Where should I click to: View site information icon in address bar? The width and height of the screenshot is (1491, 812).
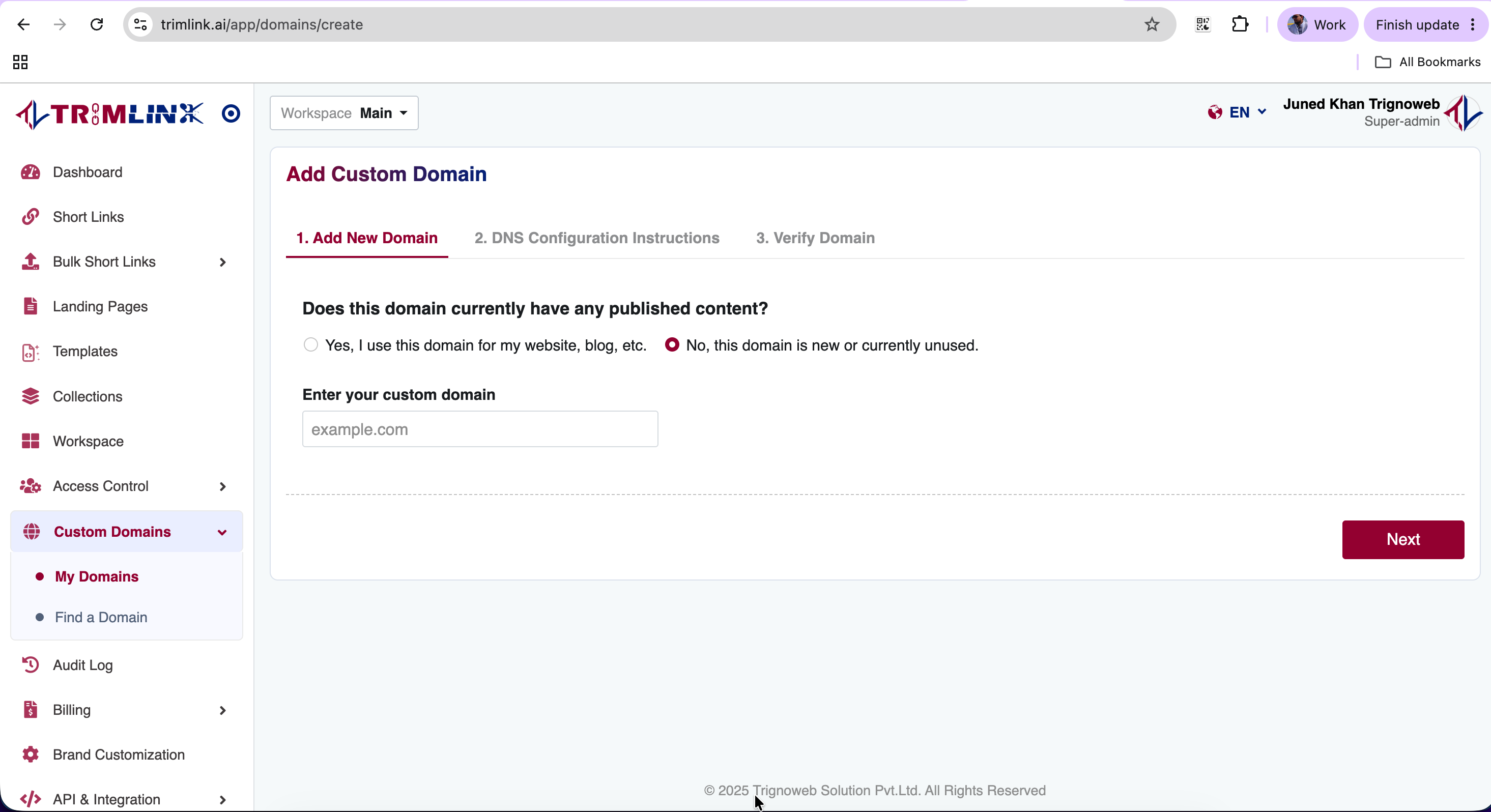pos(140,24)
